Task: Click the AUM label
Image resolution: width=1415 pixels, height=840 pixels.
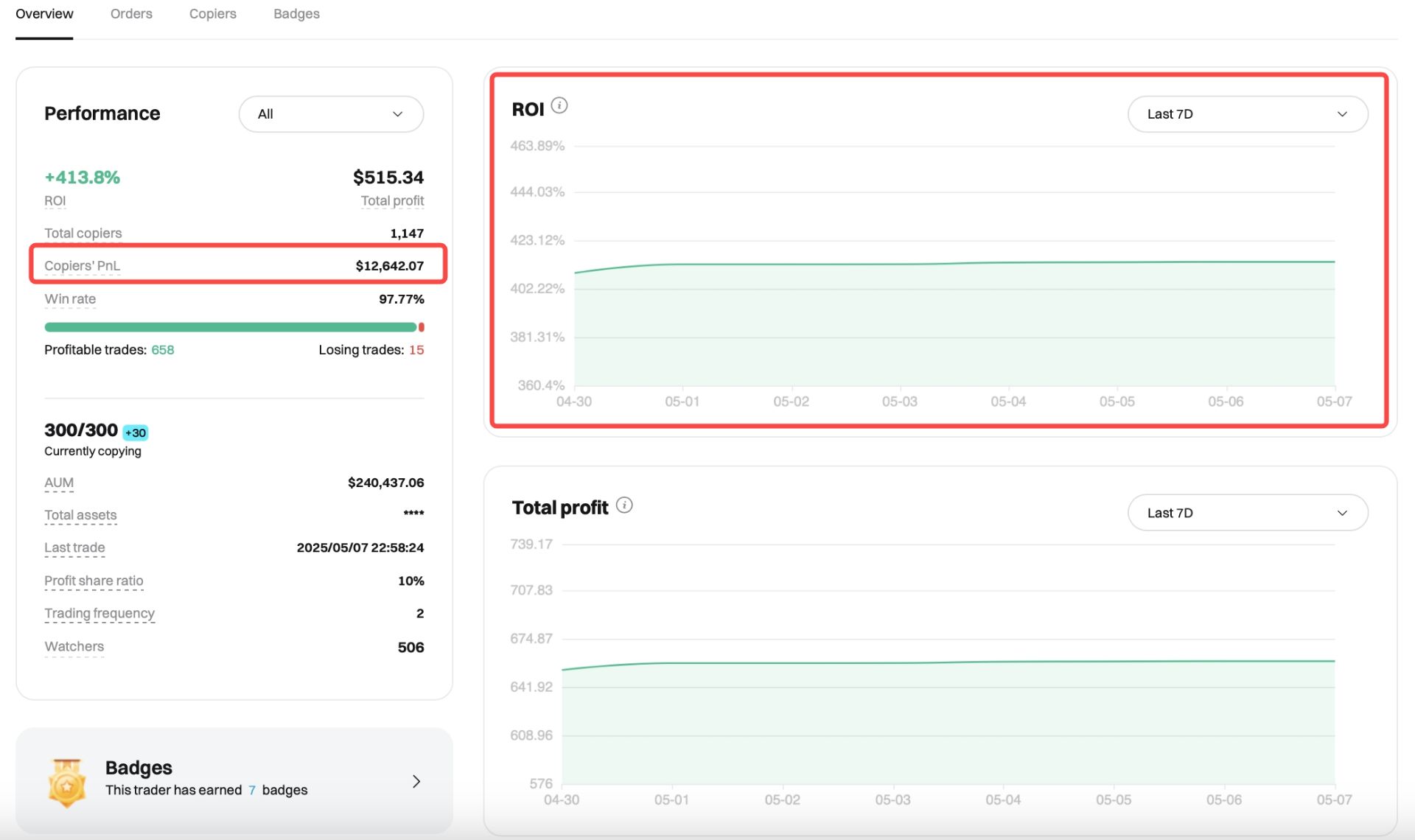Action: click(x=59, y=483)
